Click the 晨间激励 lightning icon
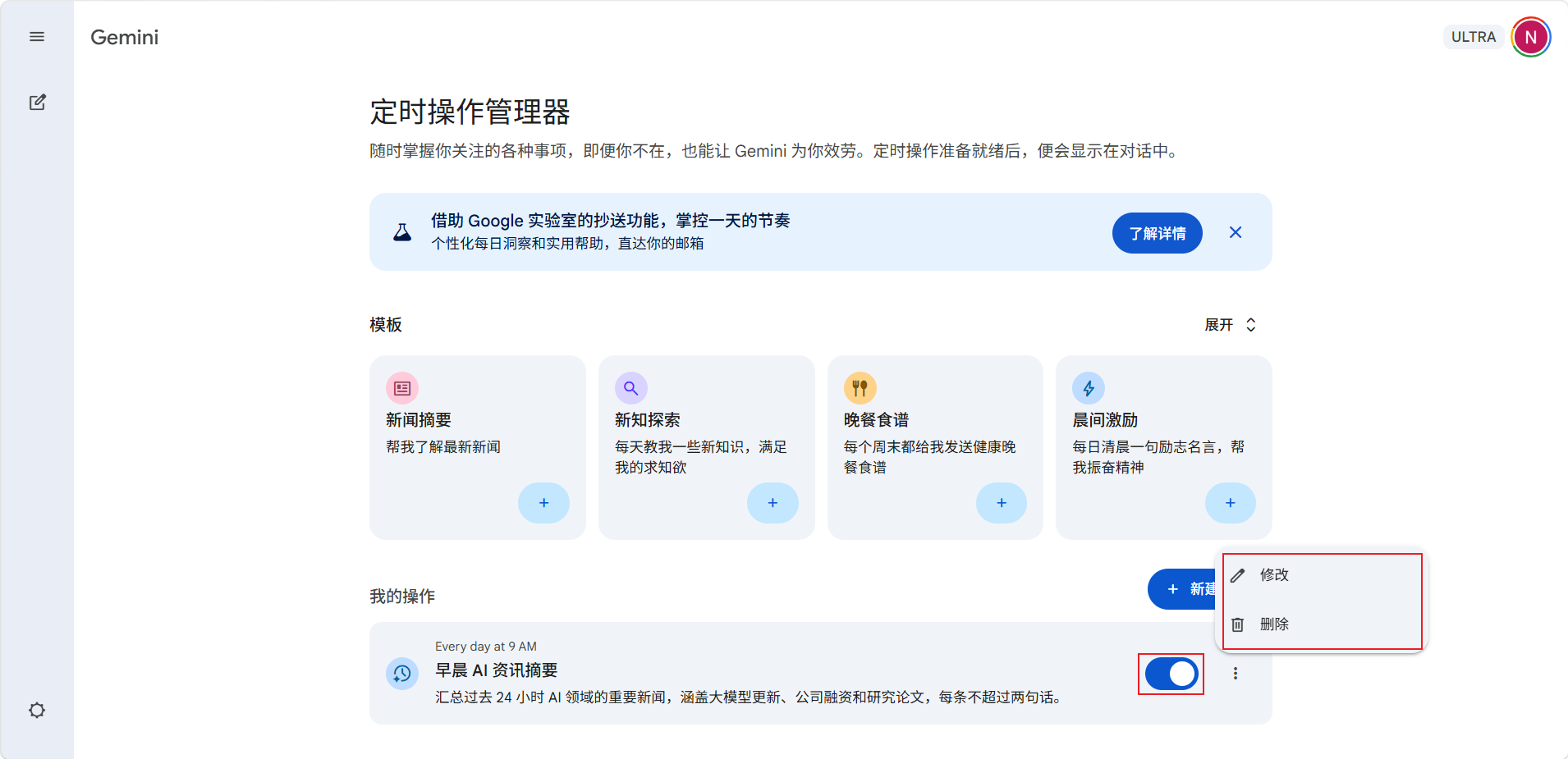The image size is (1568, 759). tap(1089, 388)
